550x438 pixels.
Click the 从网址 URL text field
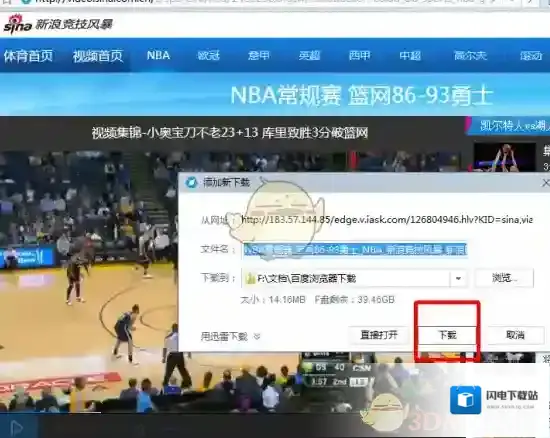coord(387,220)
